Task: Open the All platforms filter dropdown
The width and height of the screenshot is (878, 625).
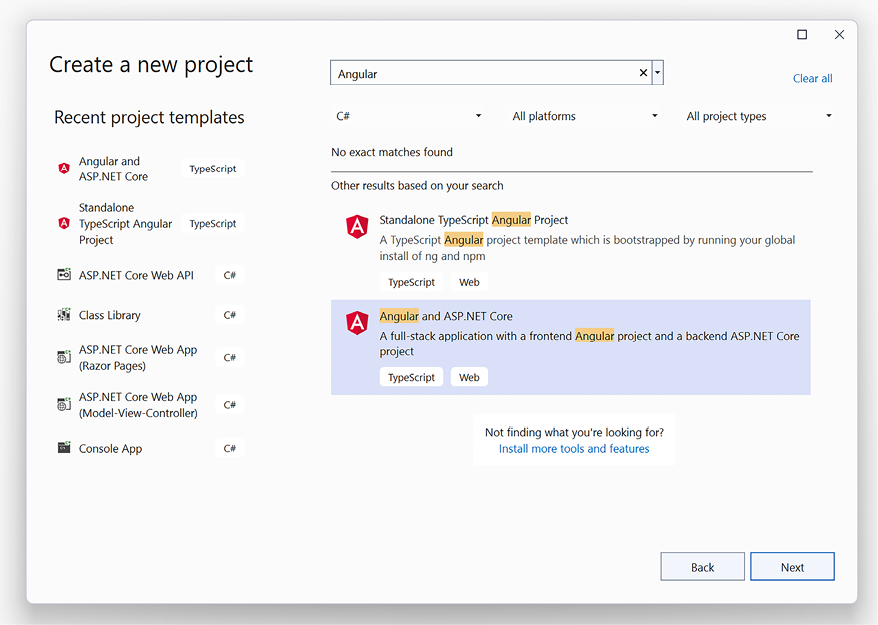Action: coord(585,116)
